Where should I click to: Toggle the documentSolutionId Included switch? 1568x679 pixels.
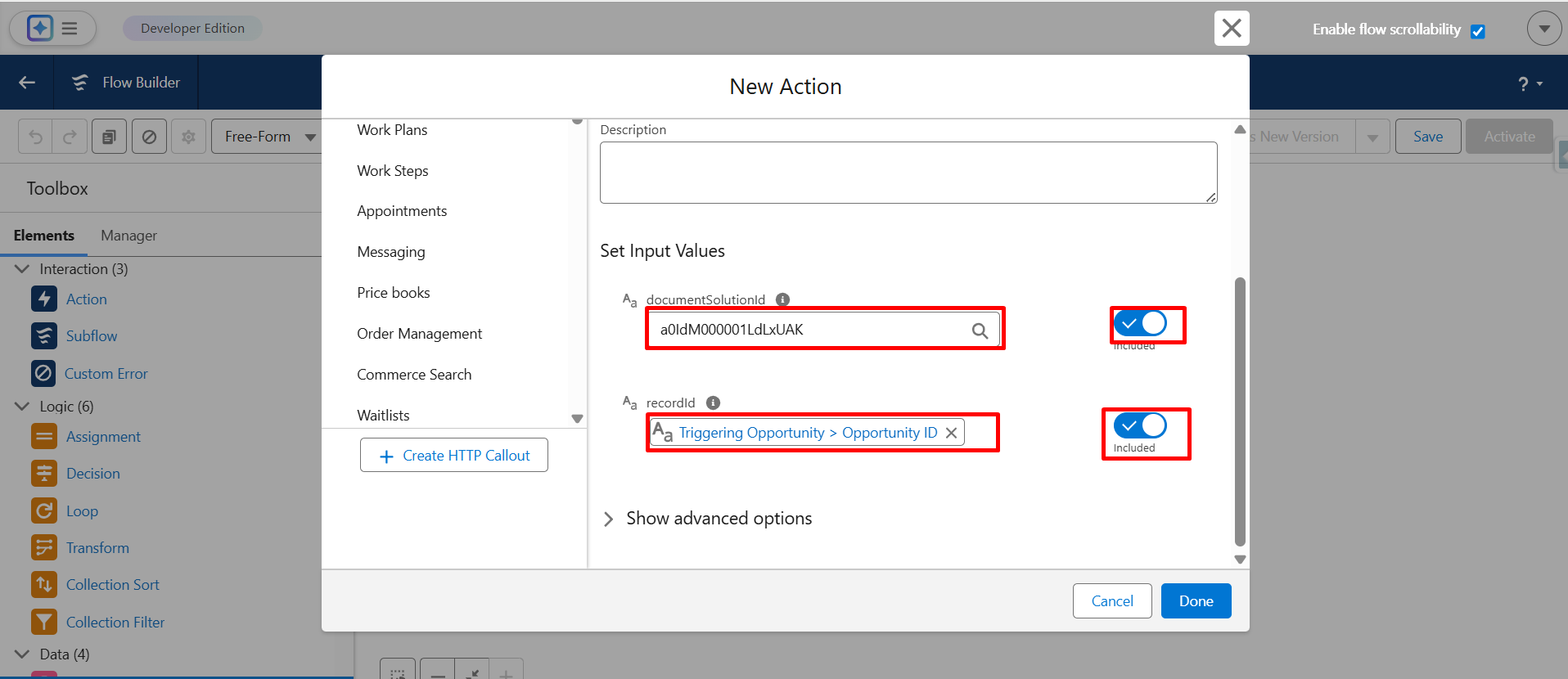(1140, 324)
